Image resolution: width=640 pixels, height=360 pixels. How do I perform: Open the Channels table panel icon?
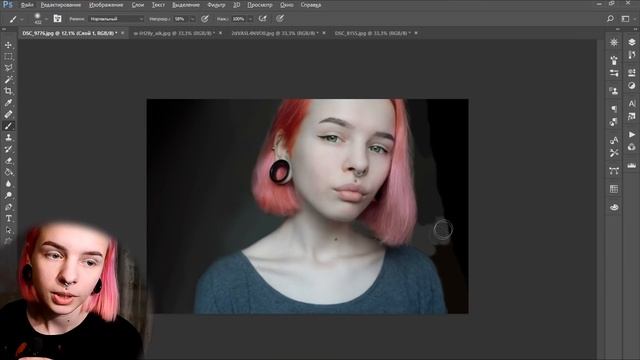coord(614,189)
